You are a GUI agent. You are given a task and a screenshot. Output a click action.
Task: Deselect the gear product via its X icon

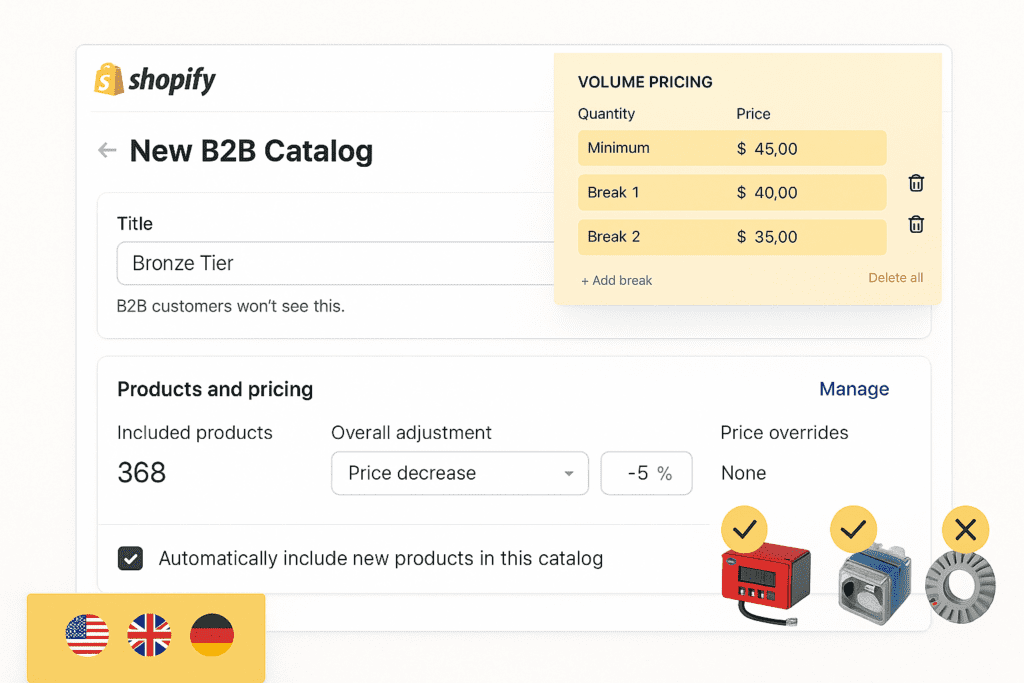pos(965,530)
